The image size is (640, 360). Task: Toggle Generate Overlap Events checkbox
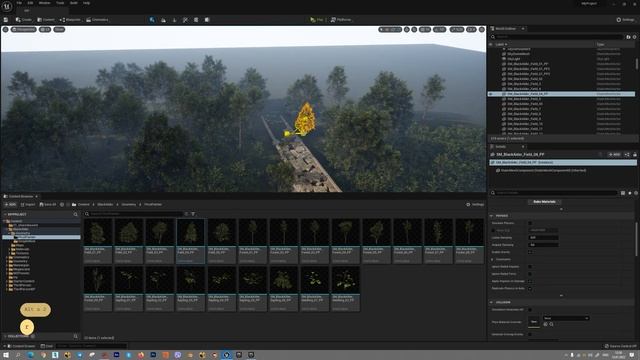(x=530, y=334)
